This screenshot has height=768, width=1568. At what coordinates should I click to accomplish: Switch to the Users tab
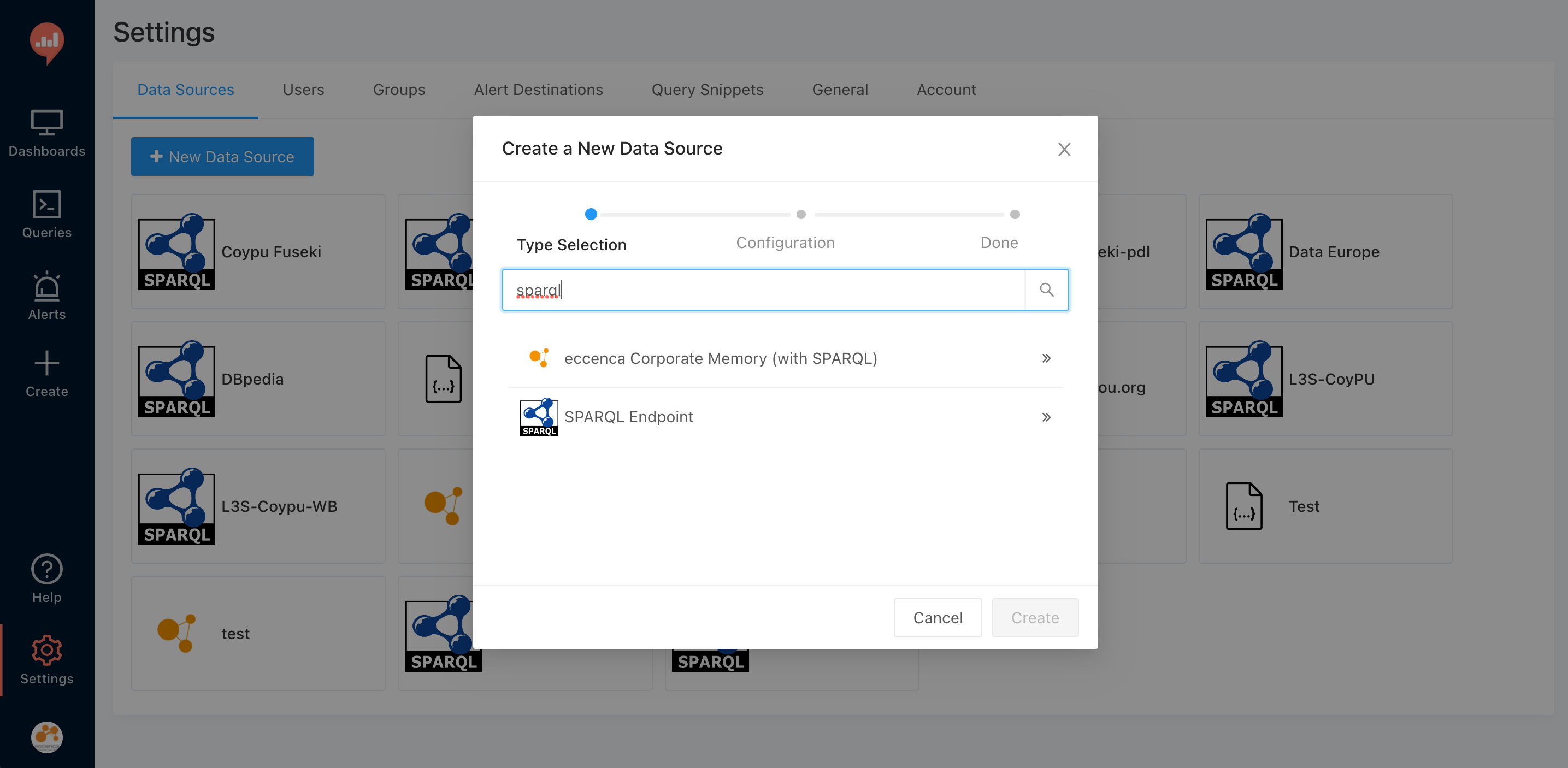point(303,90)
